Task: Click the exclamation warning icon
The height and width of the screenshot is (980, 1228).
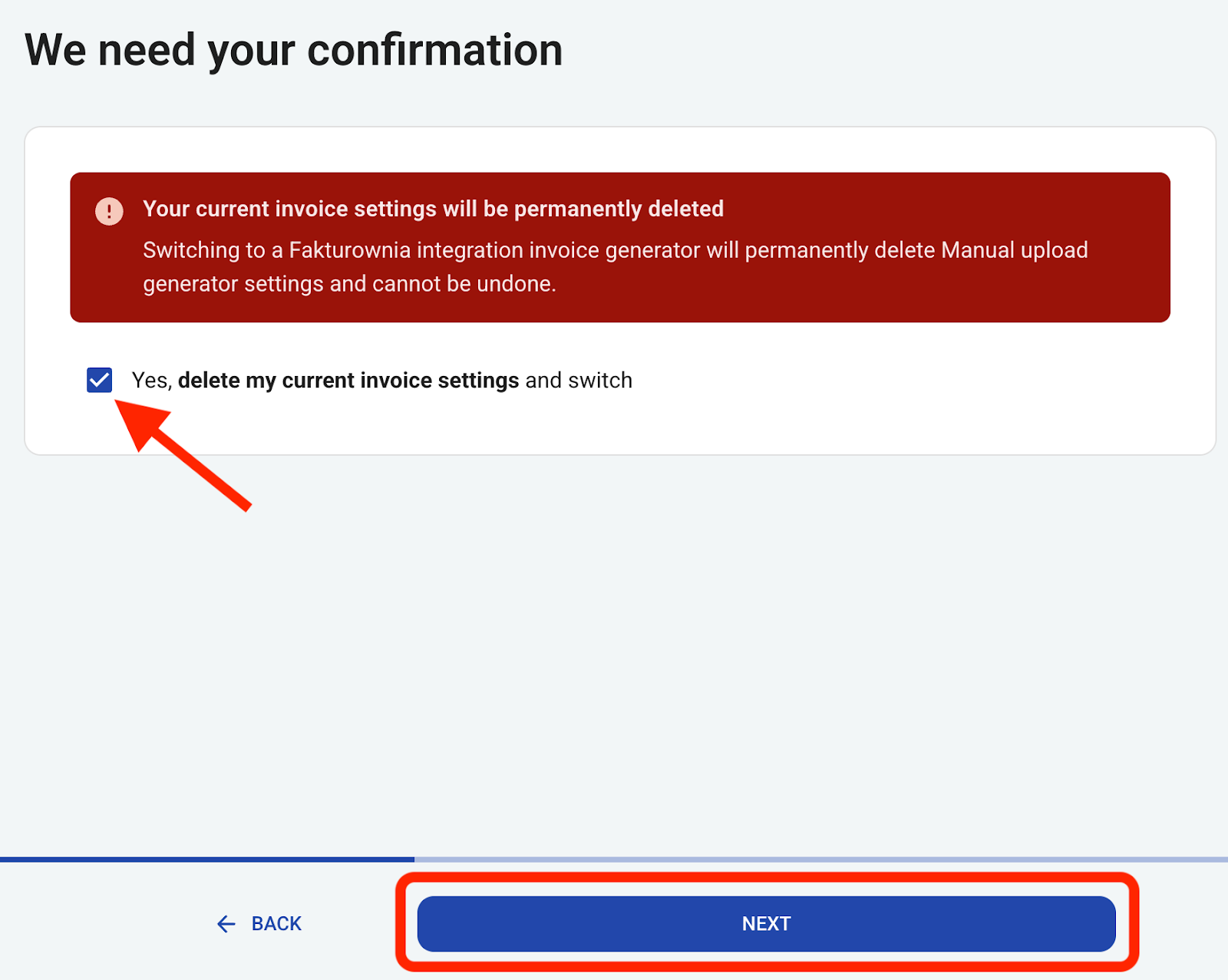Action: pos(109,211)
